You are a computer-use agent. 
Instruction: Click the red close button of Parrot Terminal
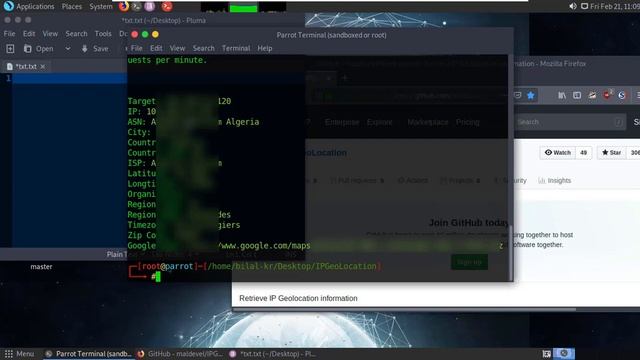pos(135,34)
